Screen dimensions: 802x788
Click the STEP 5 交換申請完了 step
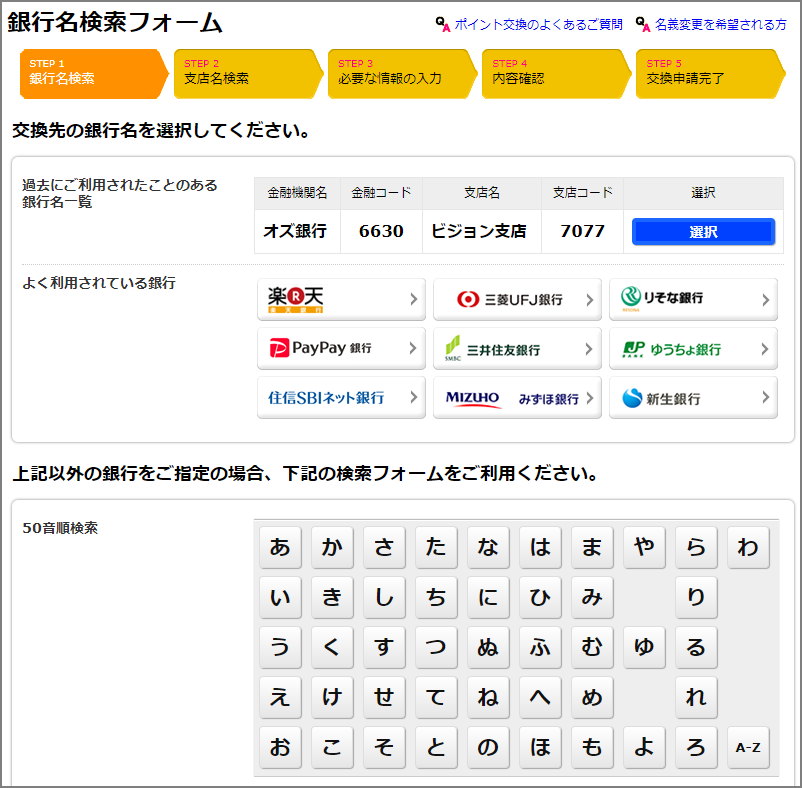point(710,74)
